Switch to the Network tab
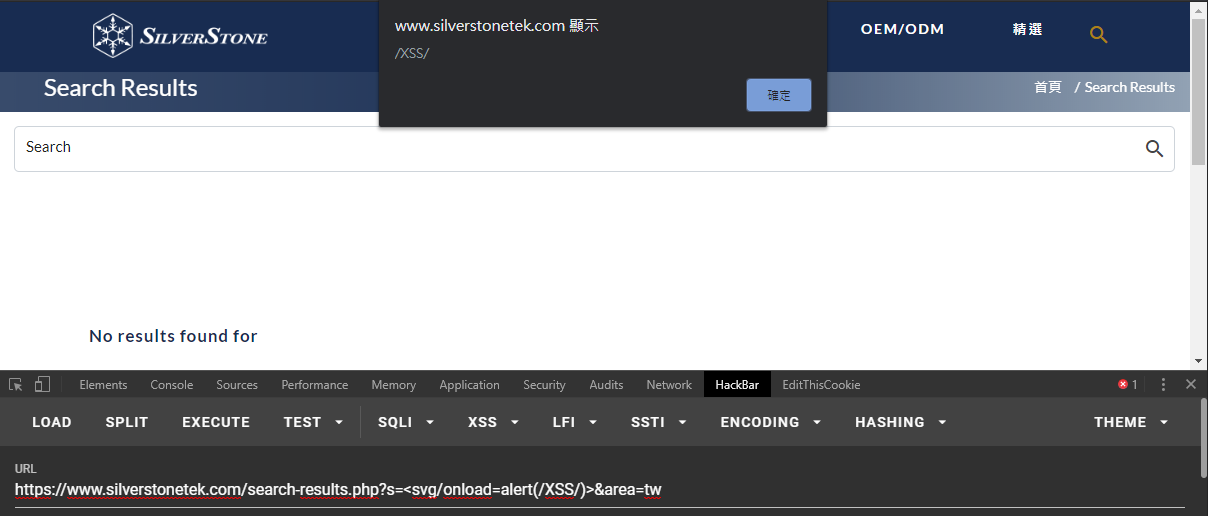The width and height of the screenshot is (1208, 516). point(669,384)
